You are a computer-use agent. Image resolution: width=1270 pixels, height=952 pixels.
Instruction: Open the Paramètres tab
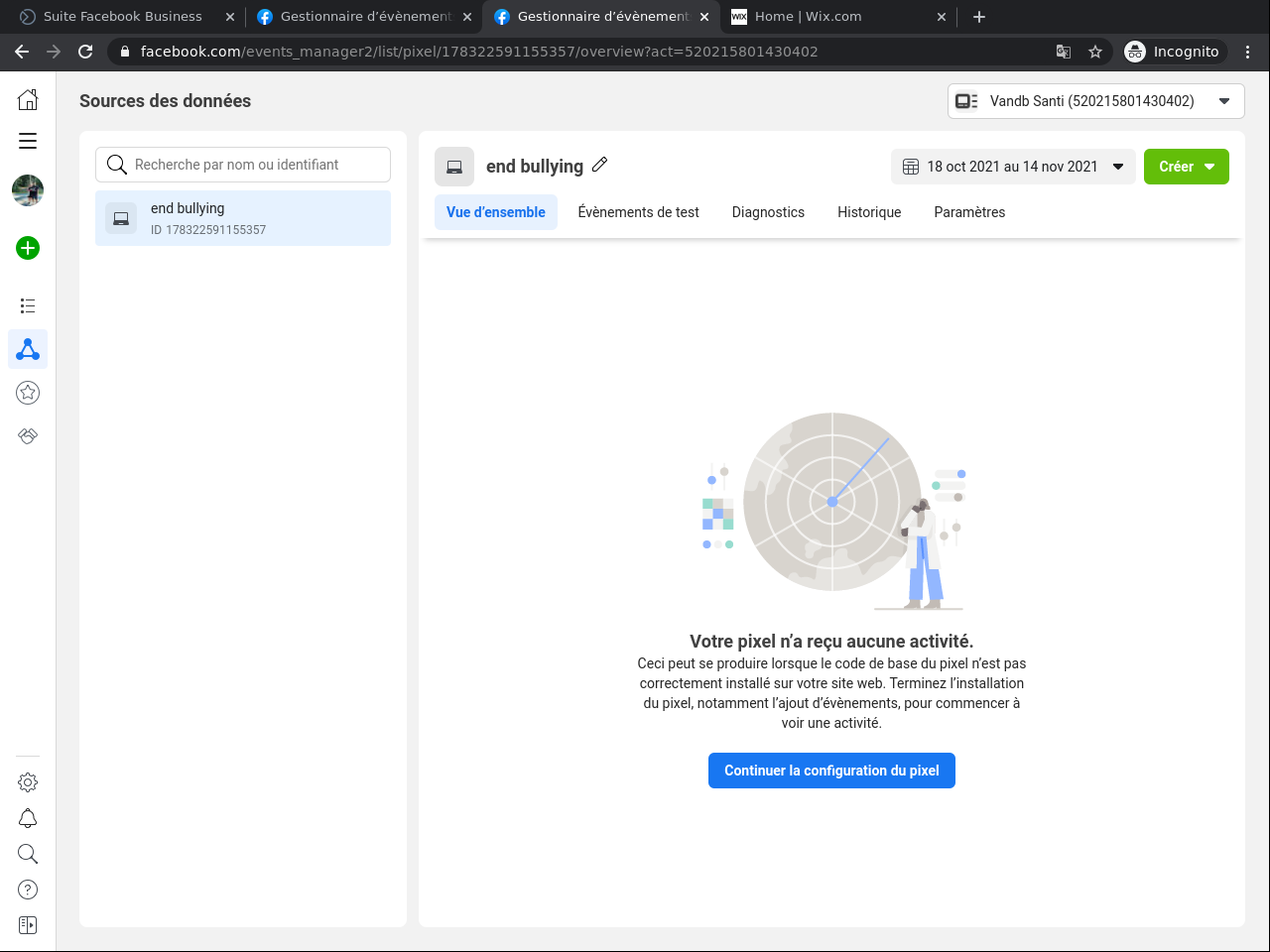tap(969, 212)
